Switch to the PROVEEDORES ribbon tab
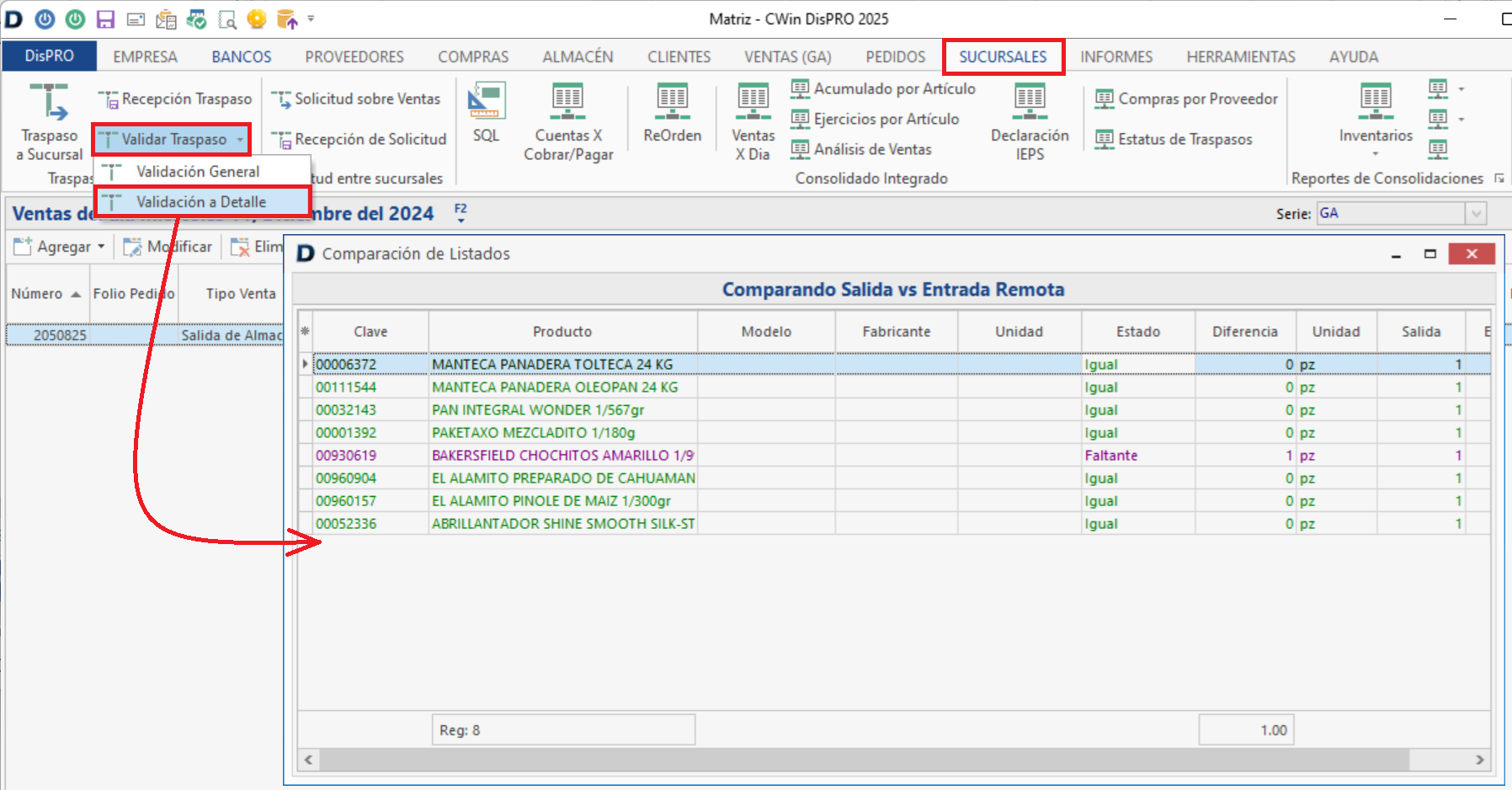Screen dimensions: 1512x790 (354, 56)
